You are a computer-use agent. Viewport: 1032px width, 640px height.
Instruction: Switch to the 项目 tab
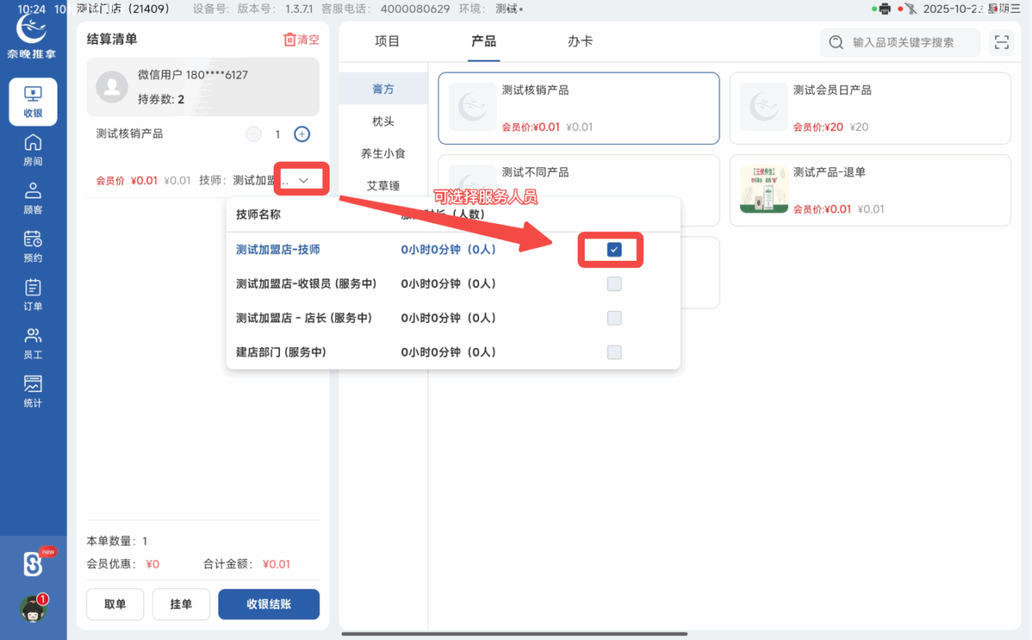(387, 42)
